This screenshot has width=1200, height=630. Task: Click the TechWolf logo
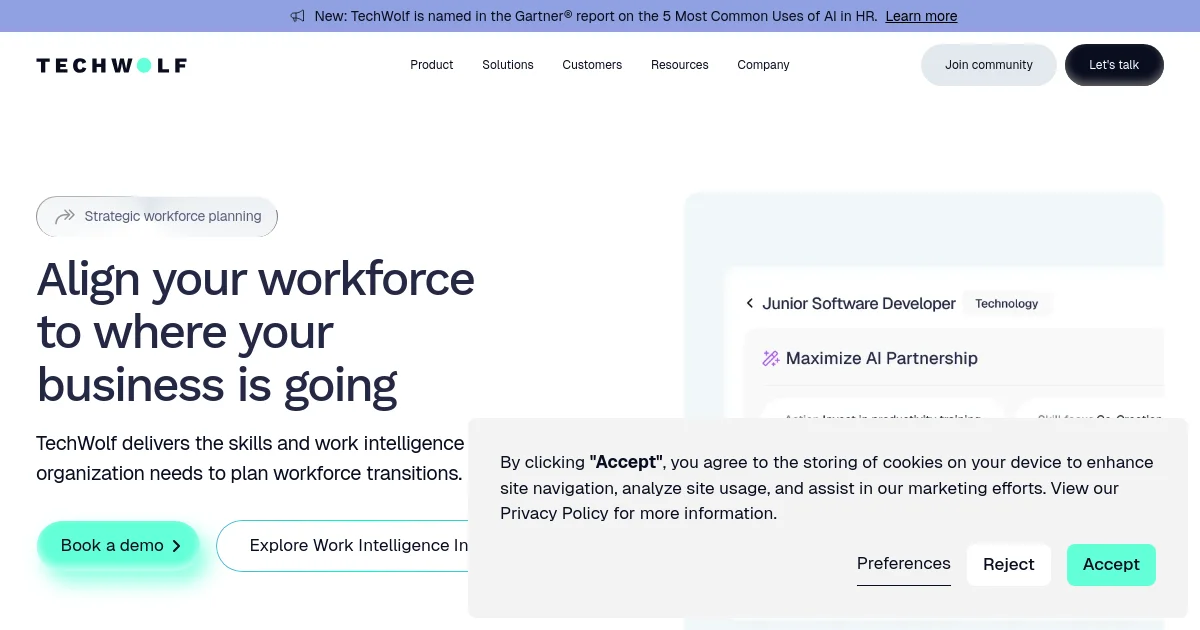(x=111, y=65)
